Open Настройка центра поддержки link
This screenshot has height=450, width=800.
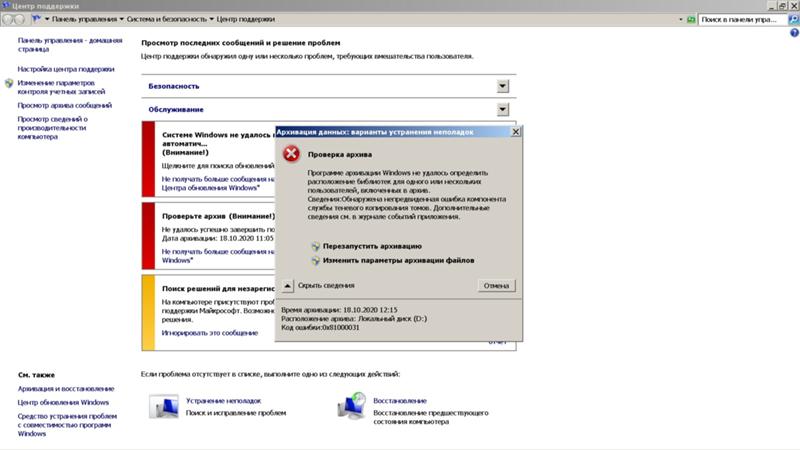tap(66, 69)
